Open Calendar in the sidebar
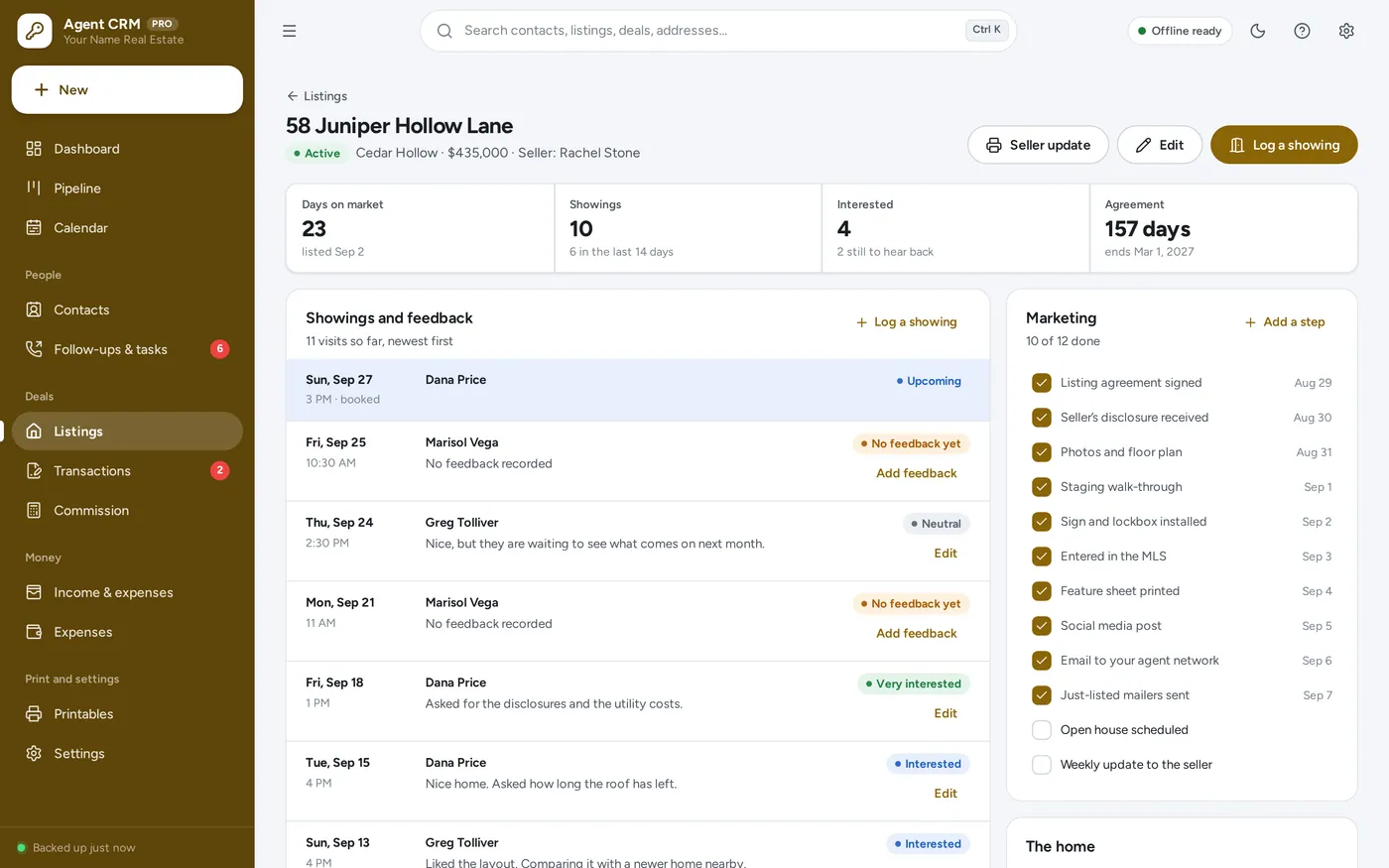The height and width of the screenshot is (868, 1389). click(127, 228)
